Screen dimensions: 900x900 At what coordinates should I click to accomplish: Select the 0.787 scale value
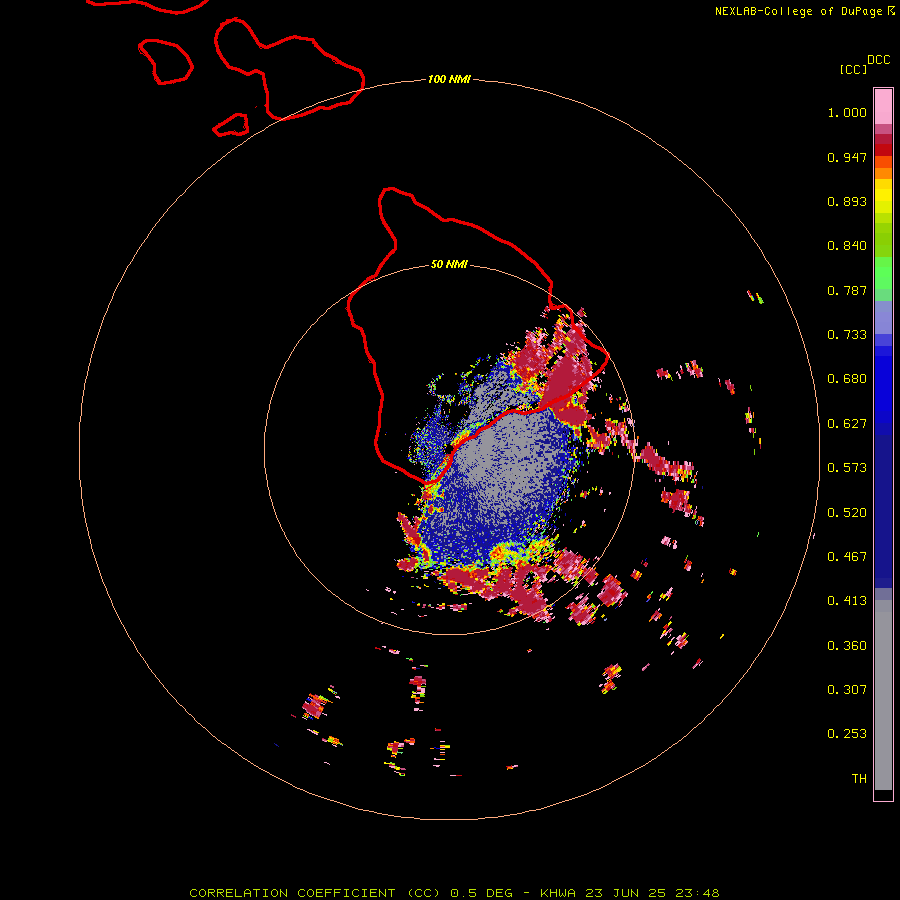[847, 290]
